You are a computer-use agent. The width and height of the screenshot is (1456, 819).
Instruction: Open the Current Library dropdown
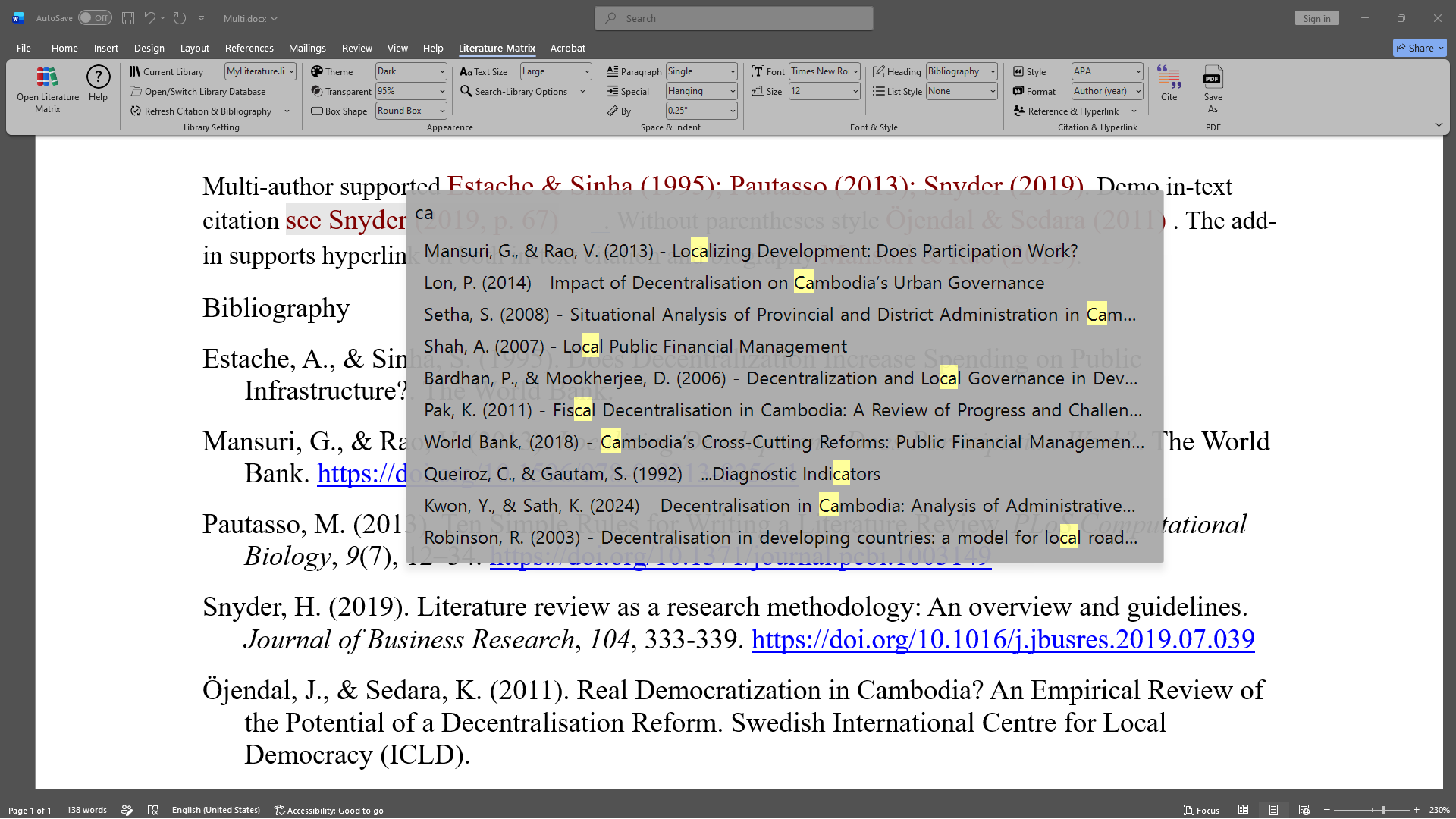click(x=260, y=71)
